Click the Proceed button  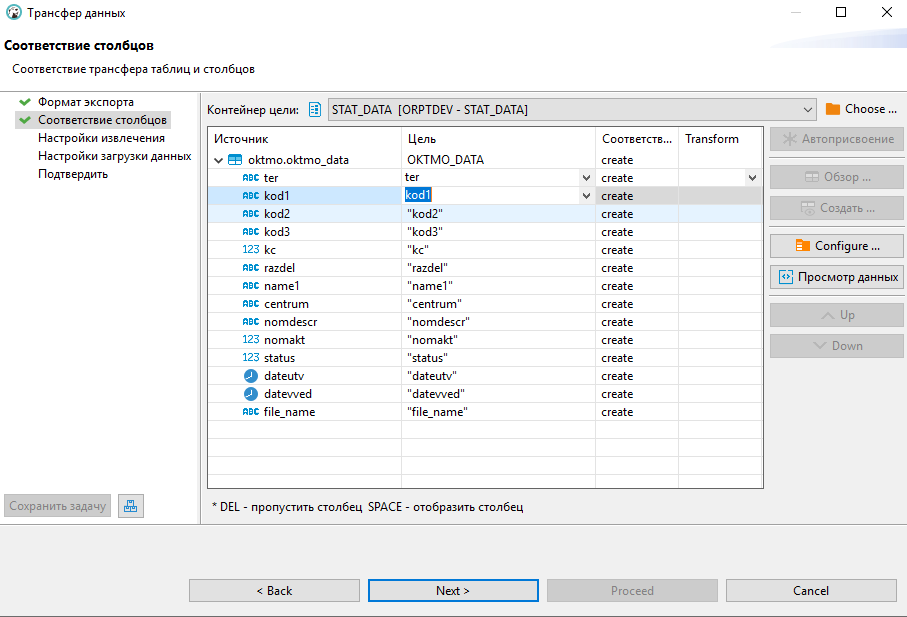click(632, 590)
